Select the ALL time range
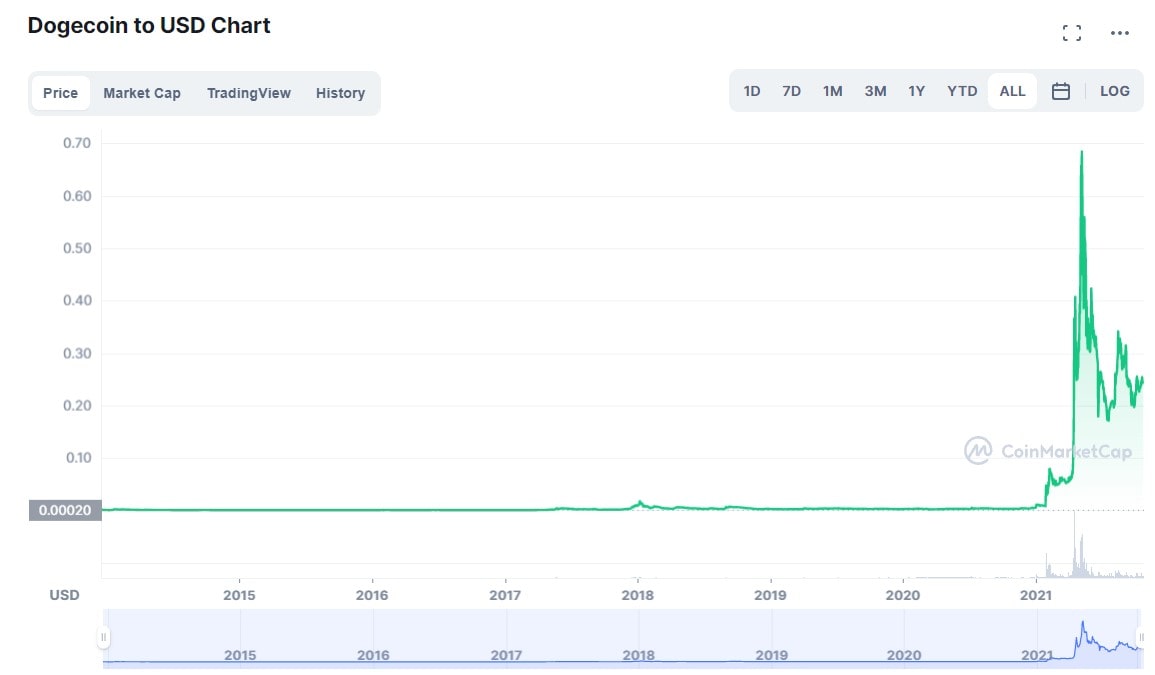Viewport: 1155px width, 675px height. pos(1012,91)
